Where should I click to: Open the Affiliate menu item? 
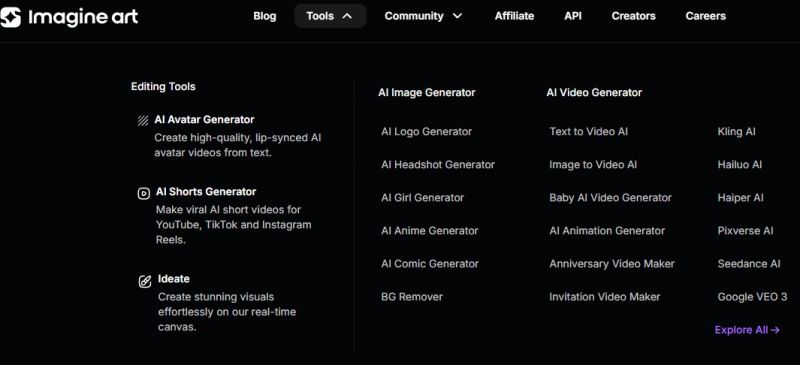point(514,16)
